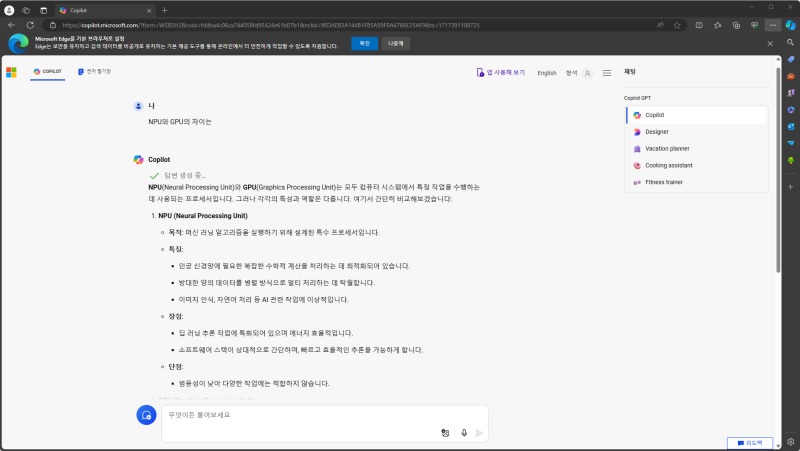Open Edge settings and more ellipsis menu
Image resolution: width=800 pixels, height=451 pixels.
tap(773, 25)
